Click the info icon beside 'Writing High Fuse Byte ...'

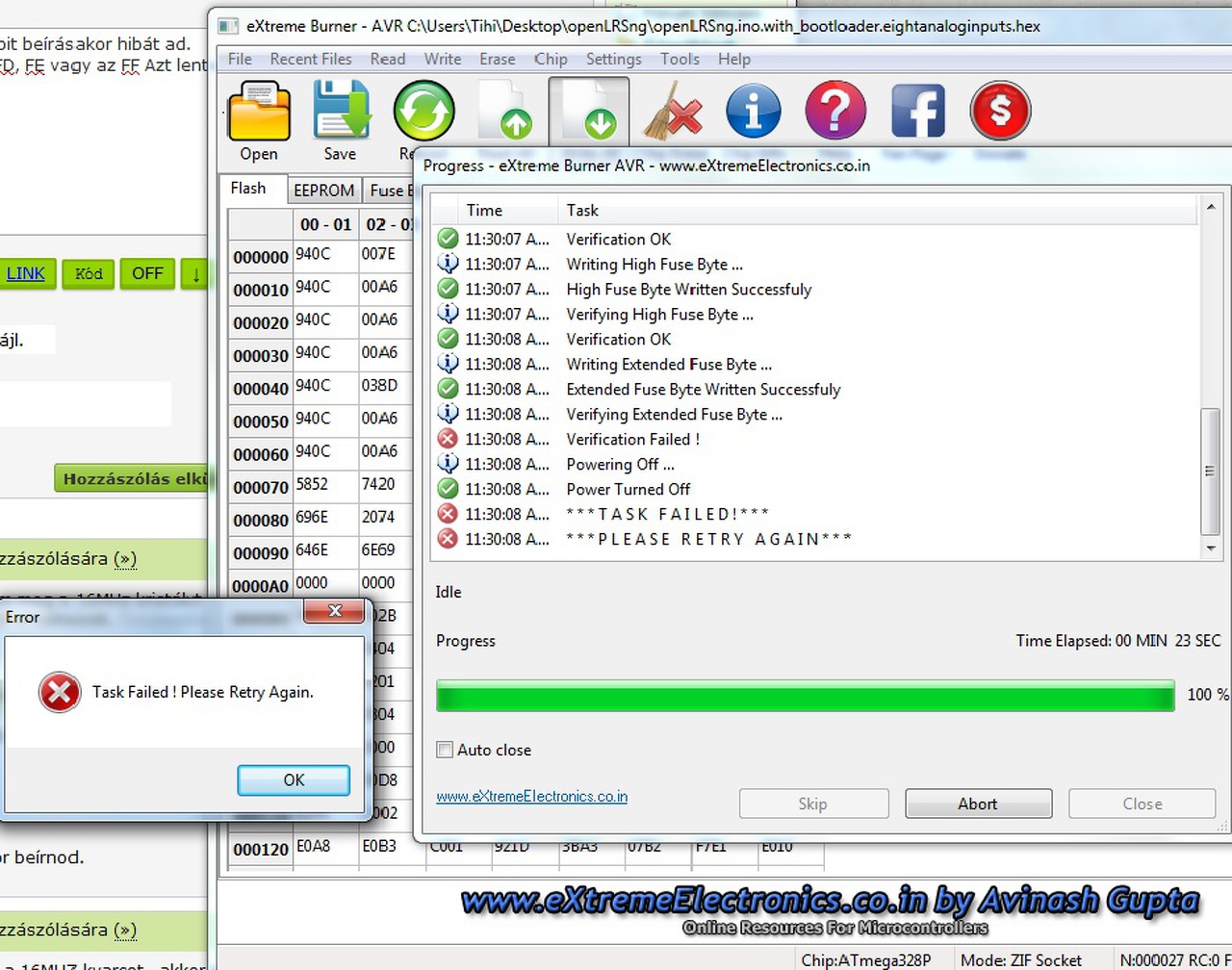pos(448,264)
